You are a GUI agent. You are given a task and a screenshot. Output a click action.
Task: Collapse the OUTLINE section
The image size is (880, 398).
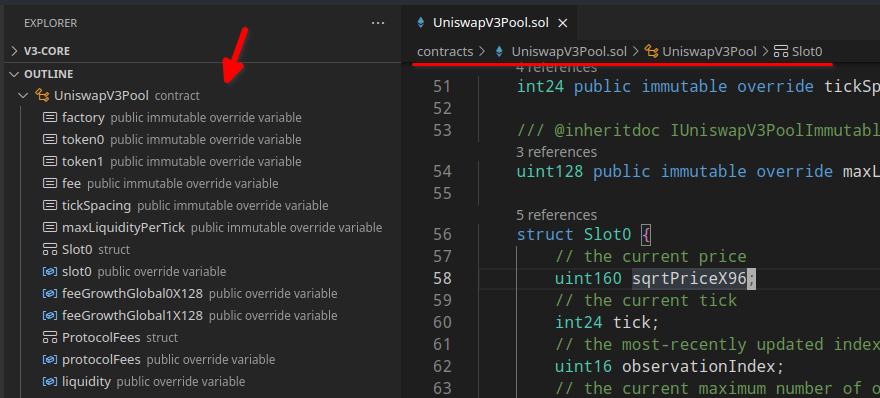(x=15, y=74)
